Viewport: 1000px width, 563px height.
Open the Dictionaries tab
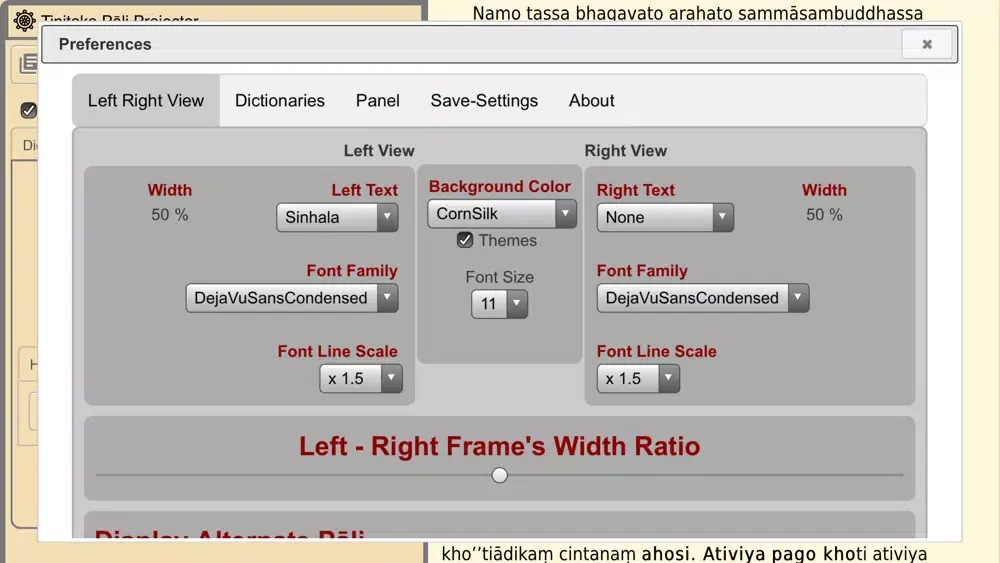click(x=279, y=101)
